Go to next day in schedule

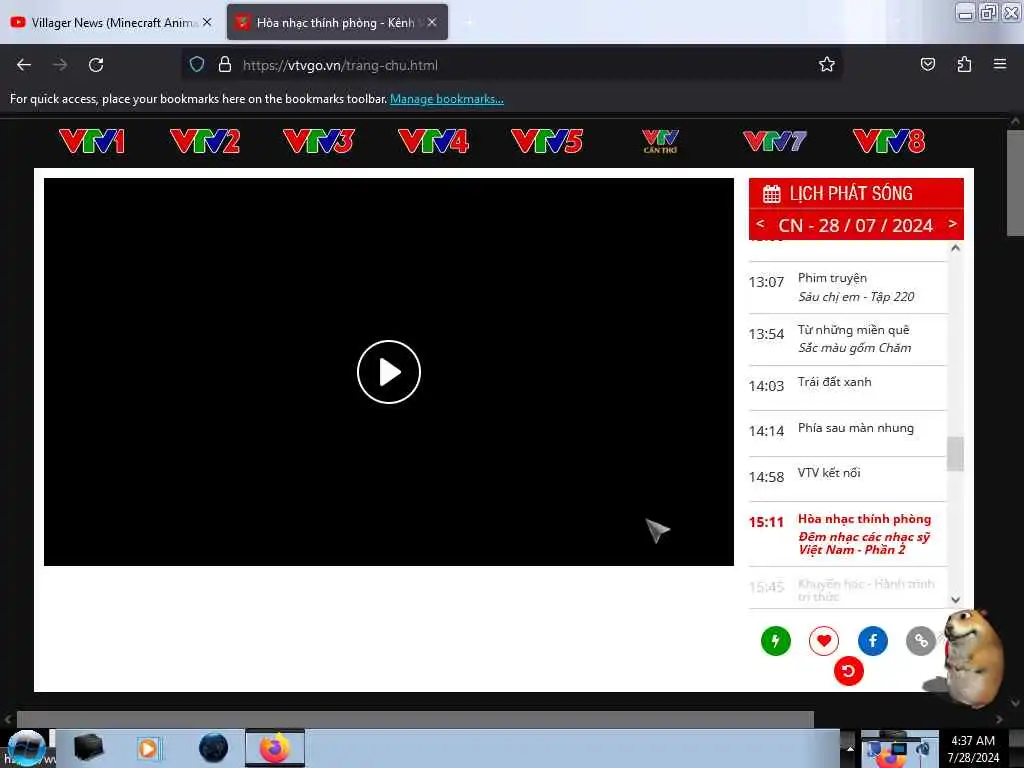click(952, 223)
